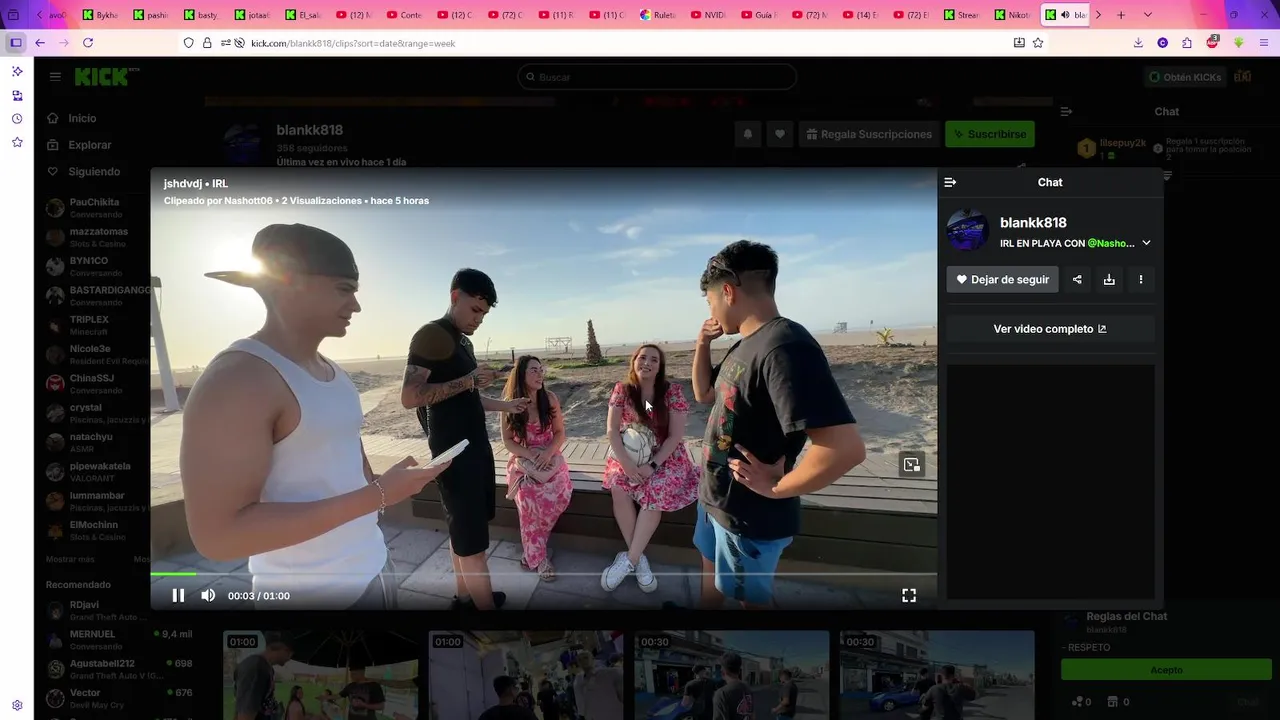Mute the clip audio

point(208,596)
